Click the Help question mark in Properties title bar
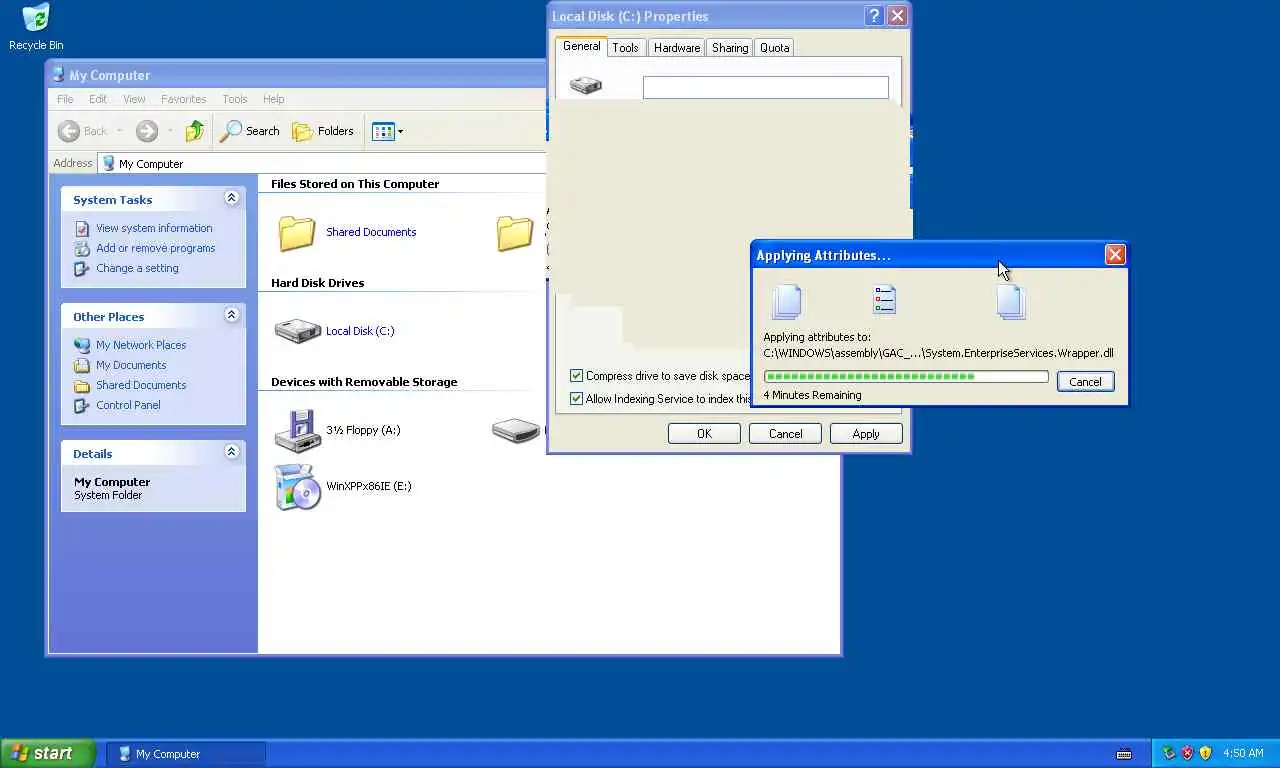This screenshot has width=1280, height=768. pos(873,16)
